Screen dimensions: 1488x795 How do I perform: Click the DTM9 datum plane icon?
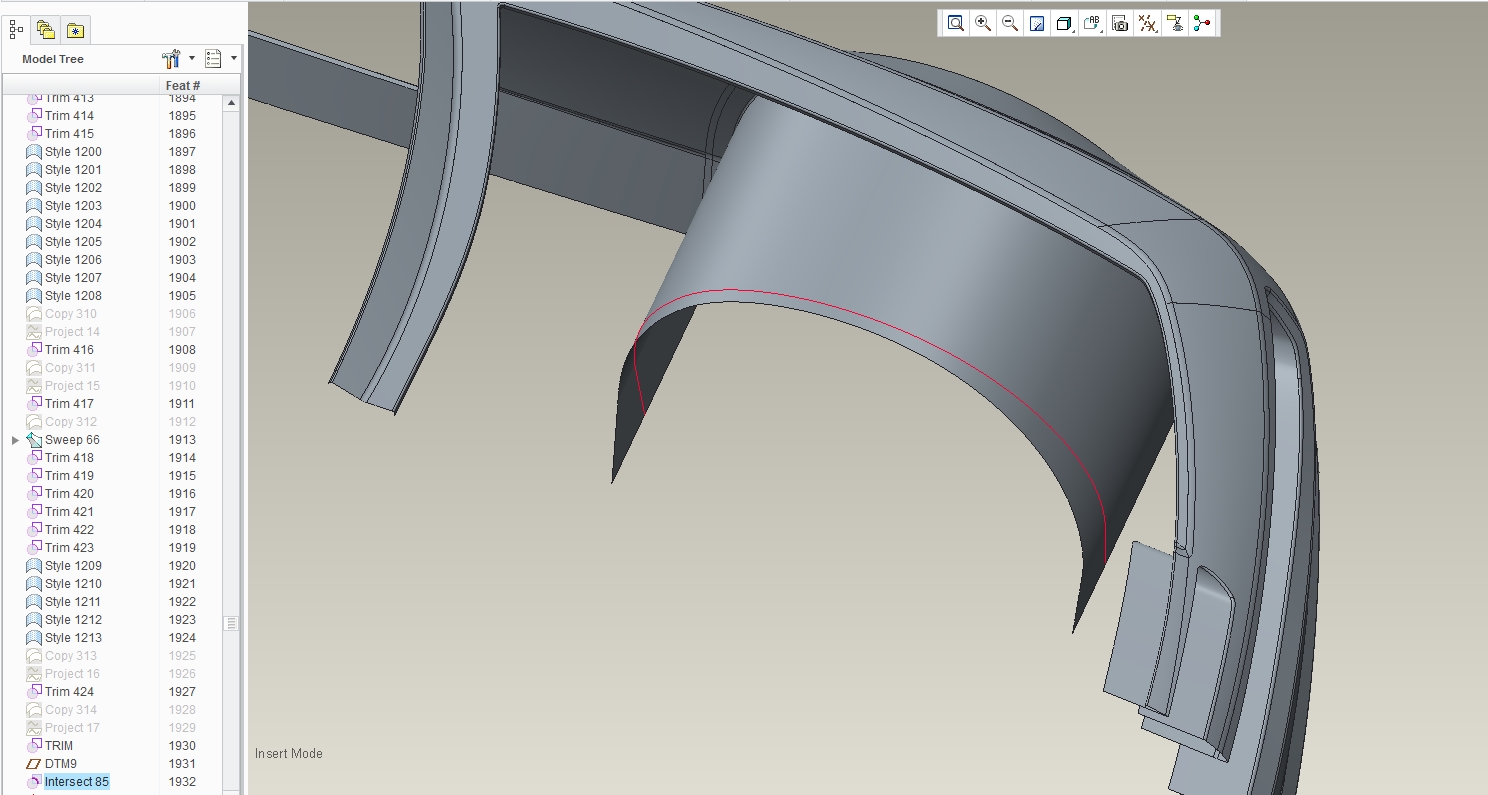coord(34,764)
